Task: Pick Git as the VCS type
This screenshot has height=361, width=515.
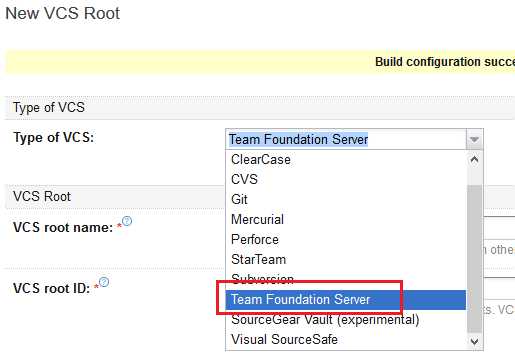Action: (x=346, y=199)
